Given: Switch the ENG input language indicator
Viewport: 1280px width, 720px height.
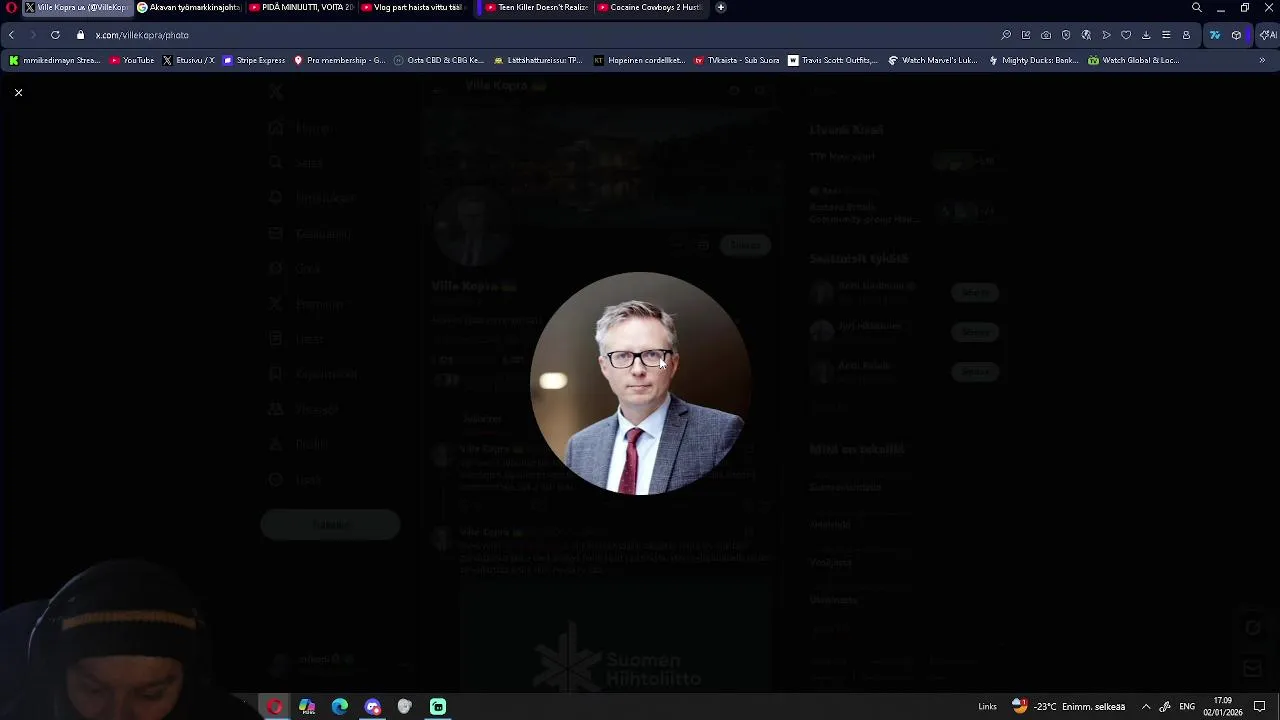Looking at the screenshot, I should point(1187,707).
